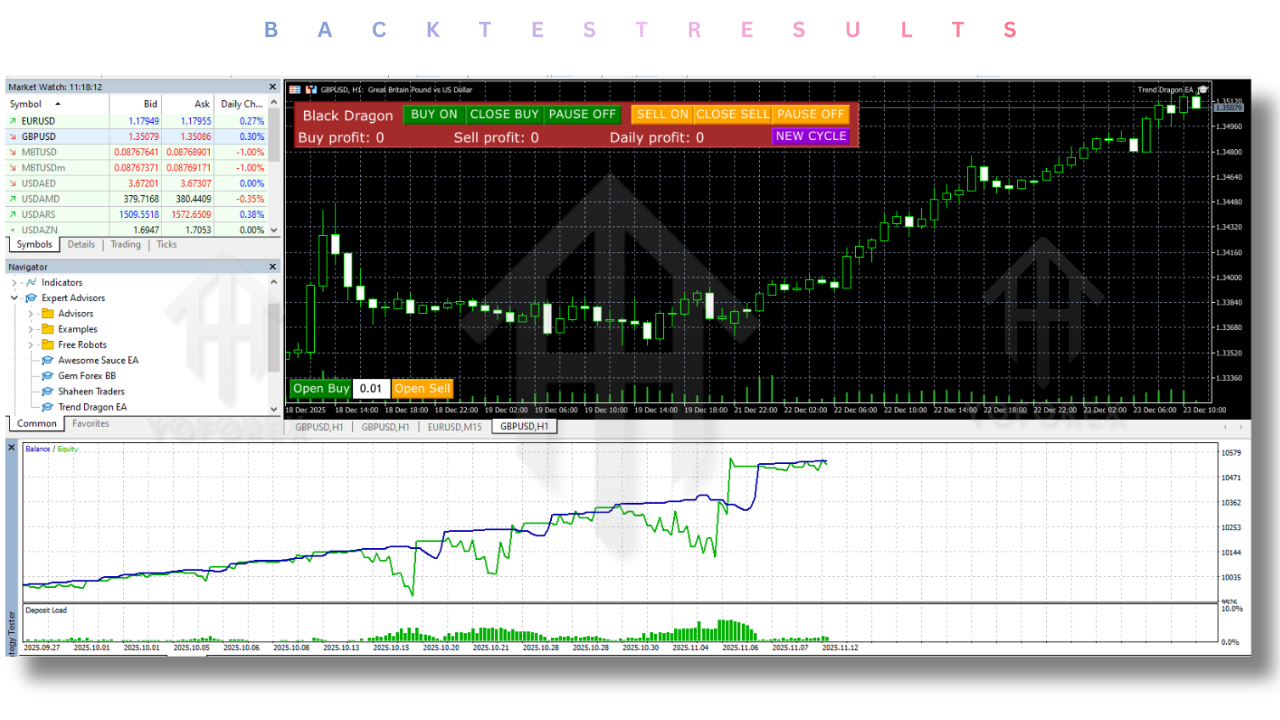Click EURUSD's green upward trend arrow

pos(13,120)
